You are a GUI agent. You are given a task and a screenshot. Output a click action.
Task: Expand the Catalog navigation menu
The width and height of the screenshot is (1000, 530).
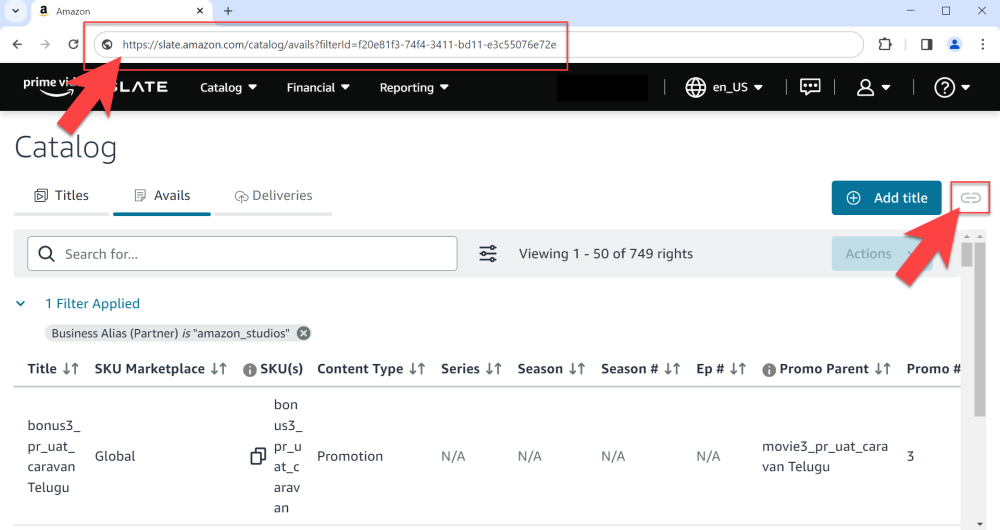click(229, 87)
